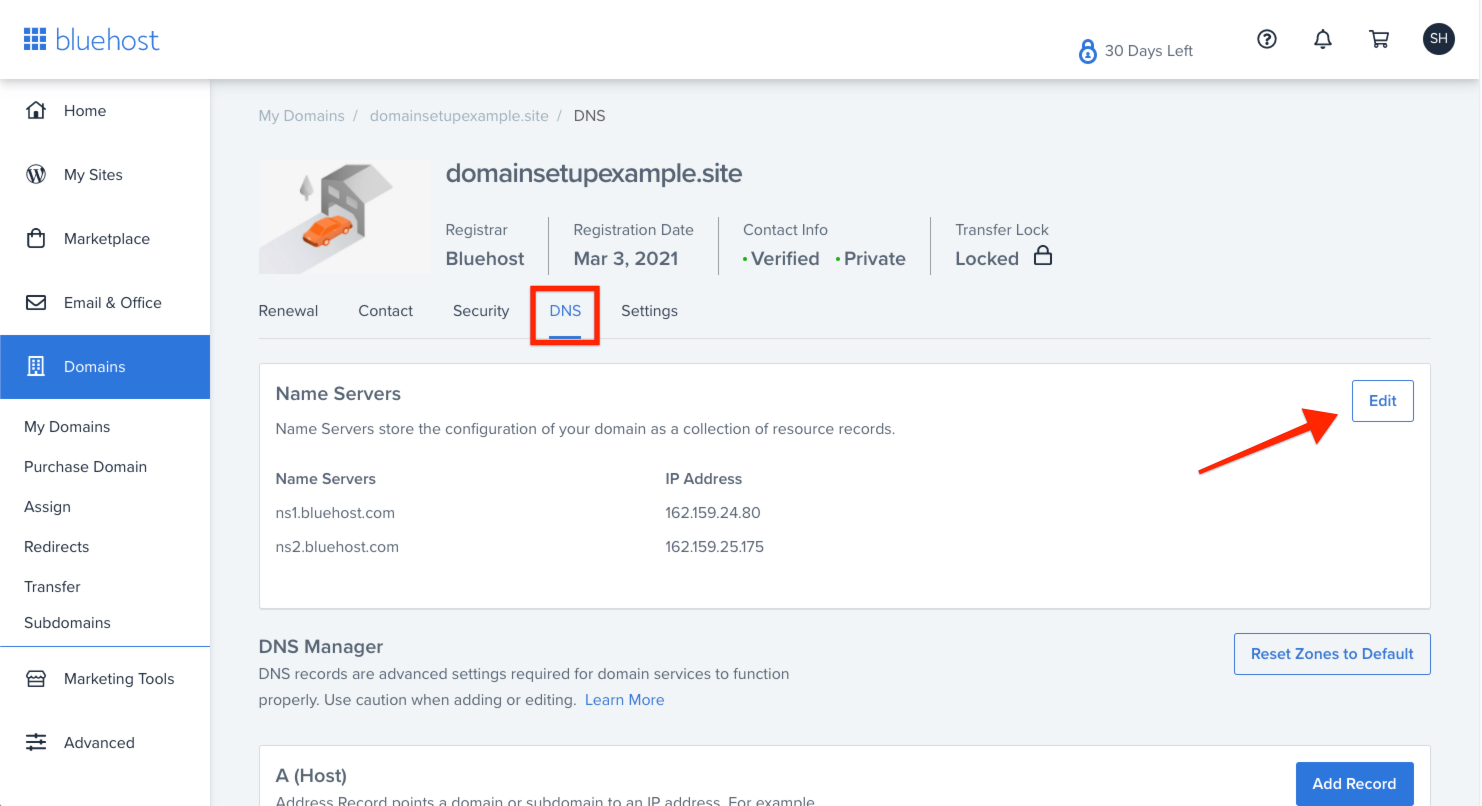Click Reset Zones to Default
Image resolution: width=1482 pixels, height=806 pixels.
point(1332,654)
